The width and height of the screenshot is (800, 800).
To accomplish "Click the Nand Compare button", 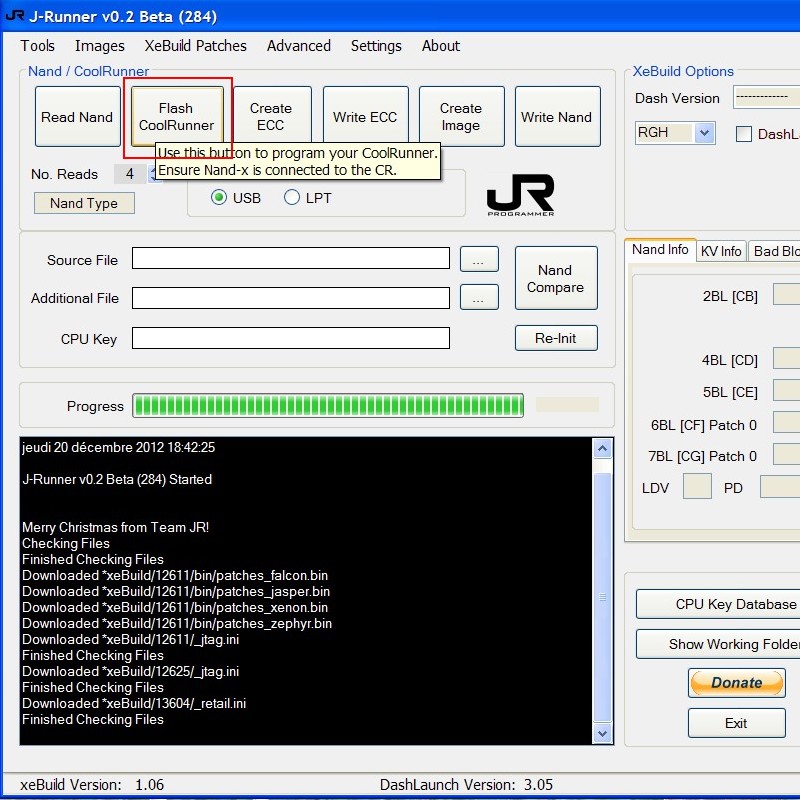I will [556, 278].
